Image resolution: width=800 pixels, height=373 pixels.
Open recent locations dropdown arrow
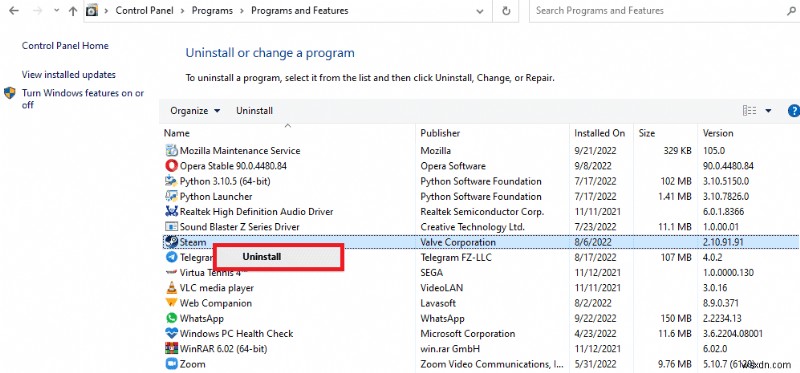tap(56, 11)
